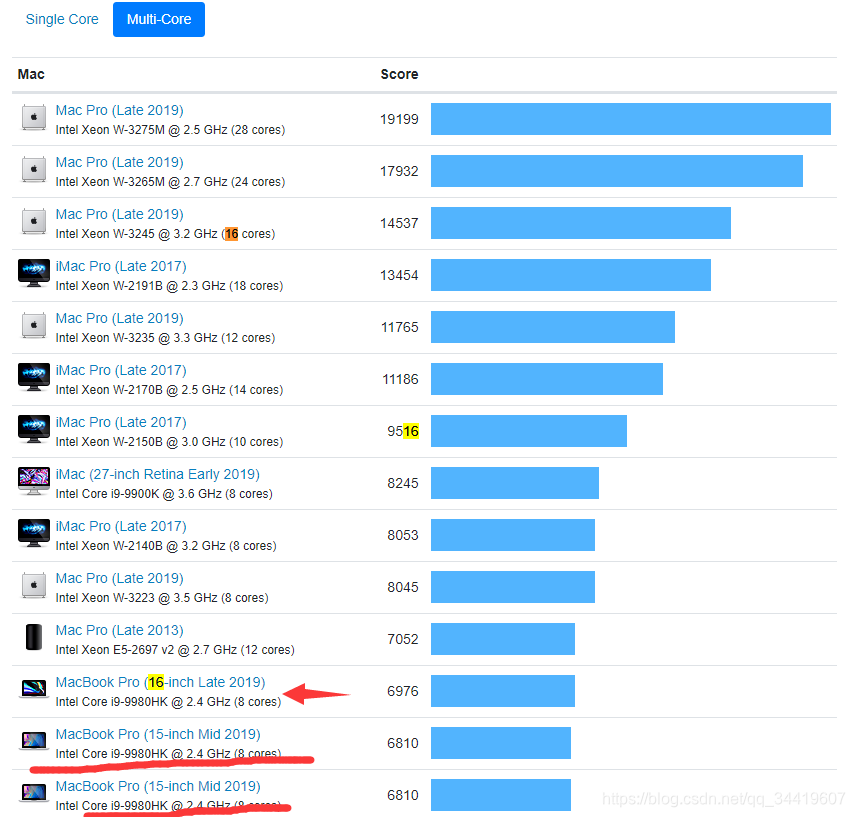
Task: Click iMac Pro icon beside Xeon W-2140B
Action: click(34, 533)
